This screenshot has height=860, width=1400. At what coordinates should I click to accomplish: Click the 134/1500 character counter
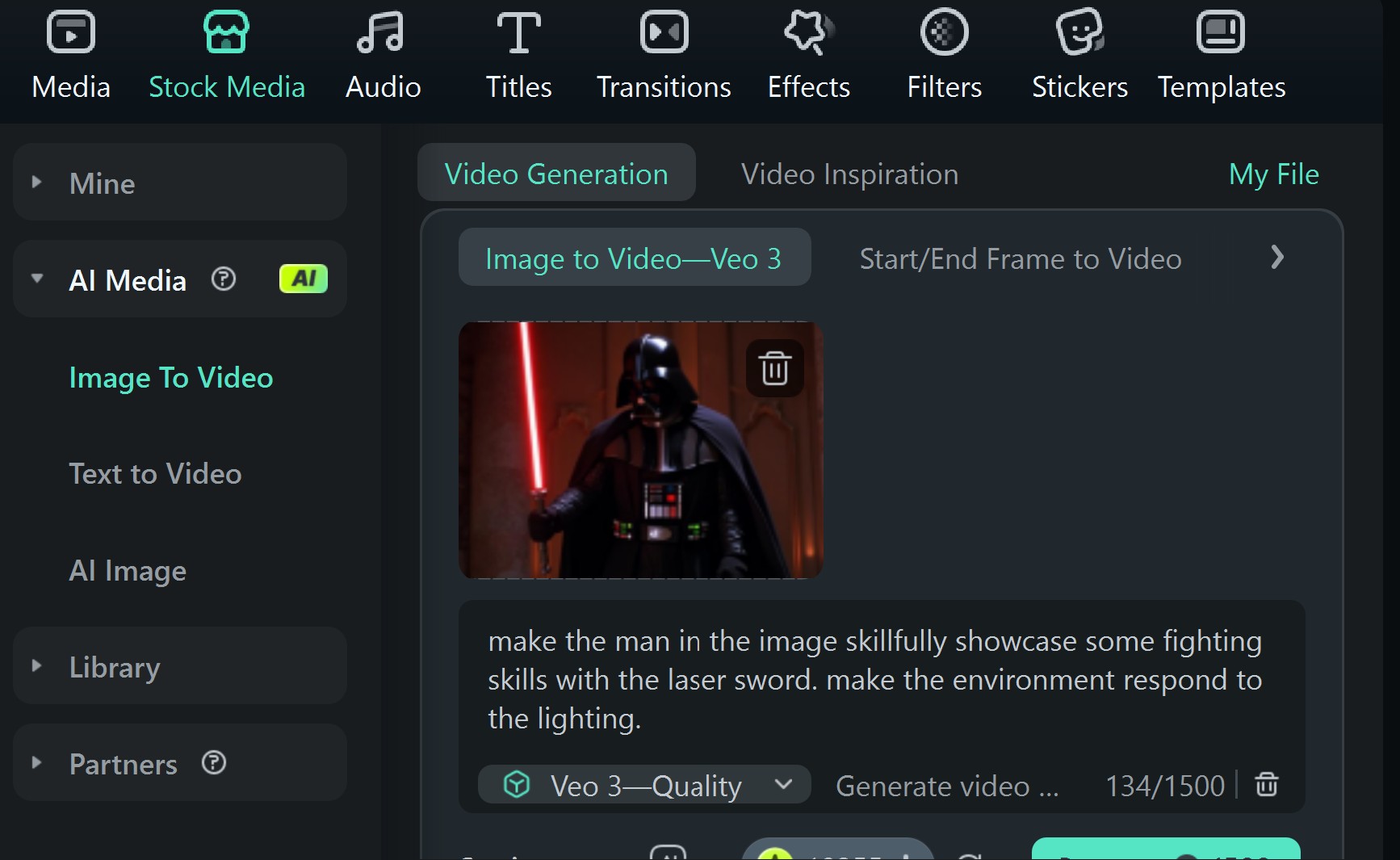tap(1164, 786)
